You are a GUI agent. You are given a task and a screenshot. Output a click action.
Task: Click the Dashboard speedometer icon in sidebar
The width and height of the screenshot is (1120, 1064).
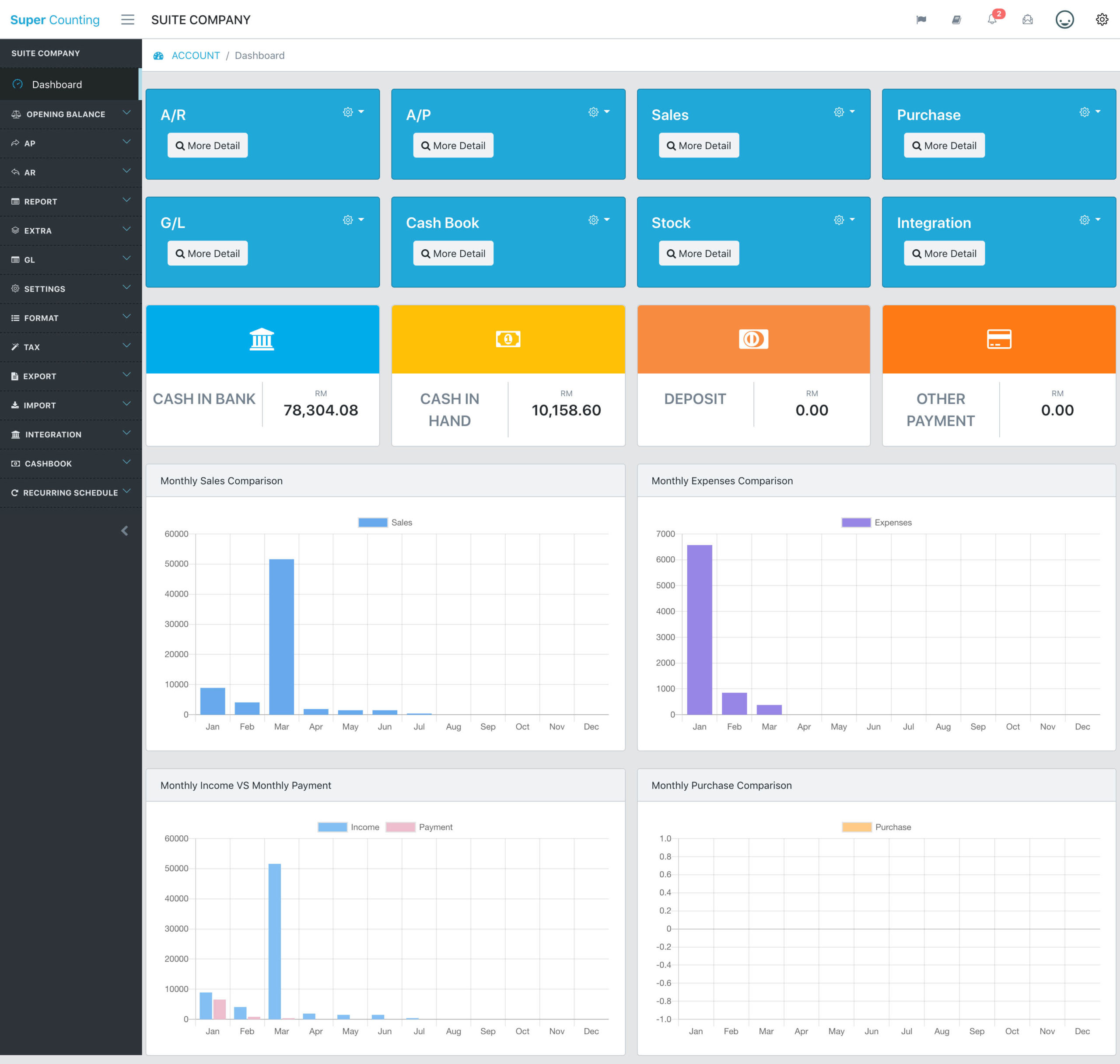pyautogui.click(x=17, y=84)
